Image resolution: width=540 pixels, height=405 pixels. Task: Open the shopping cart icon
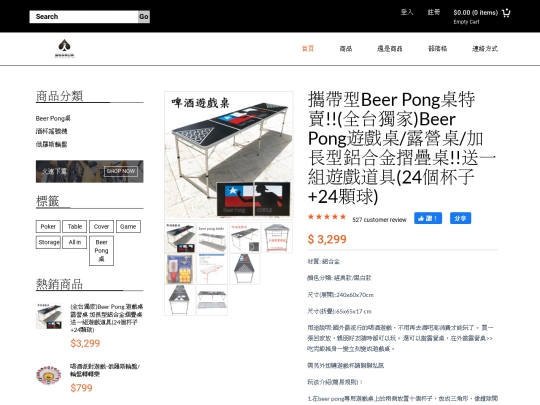506,13
